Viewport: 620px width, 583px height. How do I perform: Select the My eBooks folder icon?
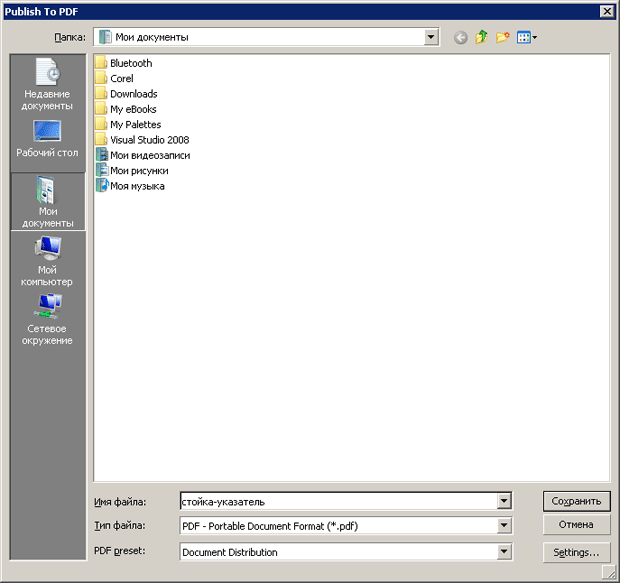click(x=101, y=109)
